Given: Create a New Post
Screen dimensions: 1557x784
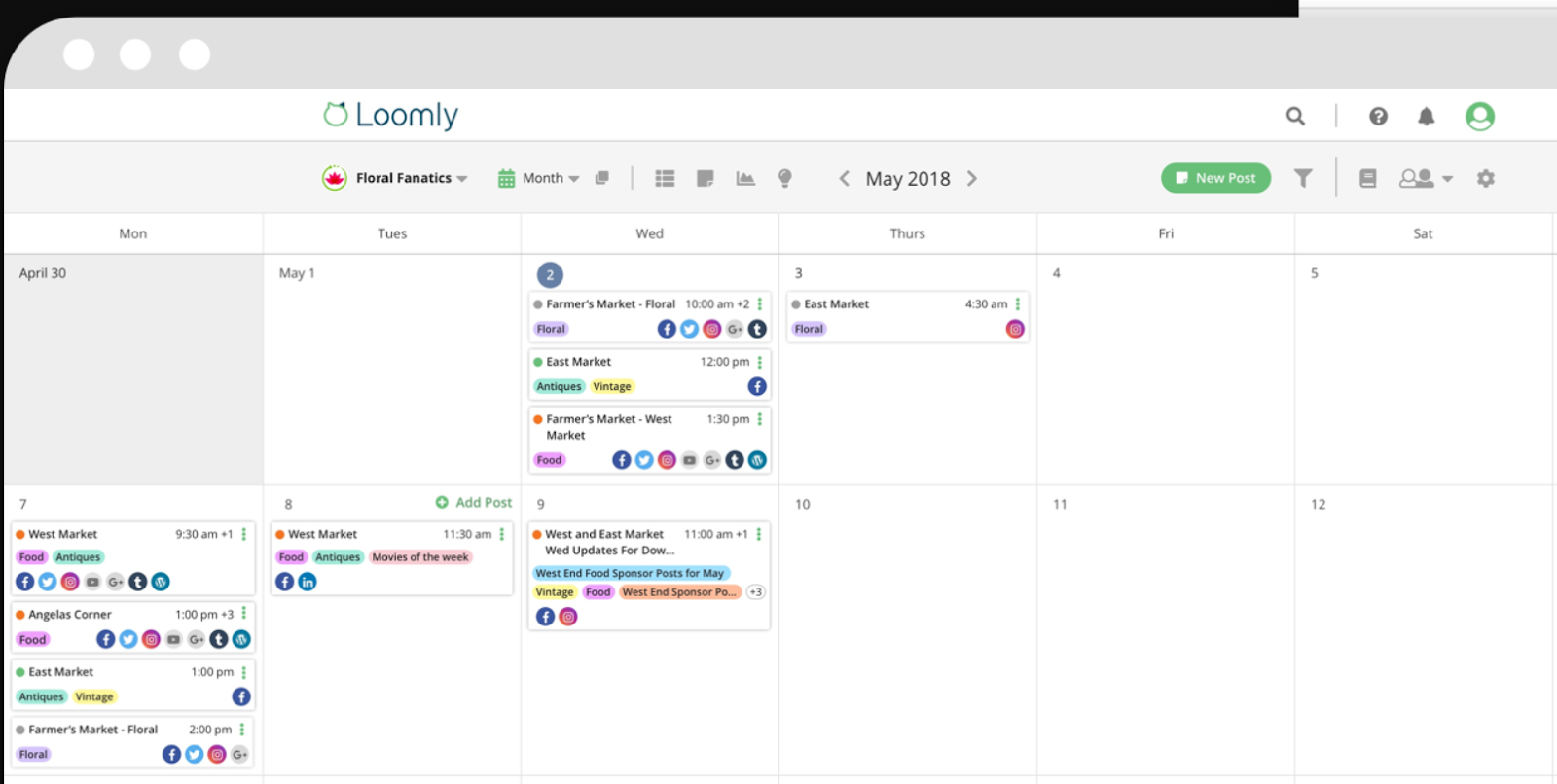Looking at the screenshot, I should pyautogui.click(x=1215, y=178).
